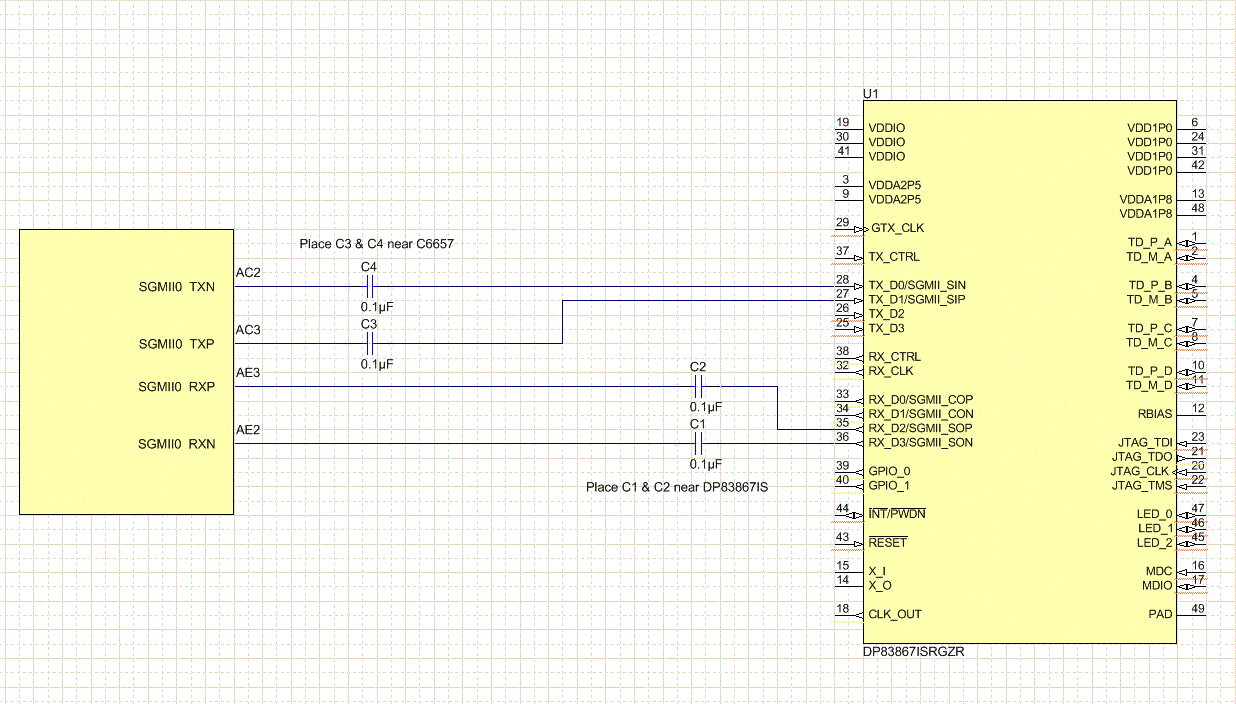This screenshot has height=704, width=1236.
Task: Select the TX_D1/SGMII_SIP pin name
Action: click(917, 299)
